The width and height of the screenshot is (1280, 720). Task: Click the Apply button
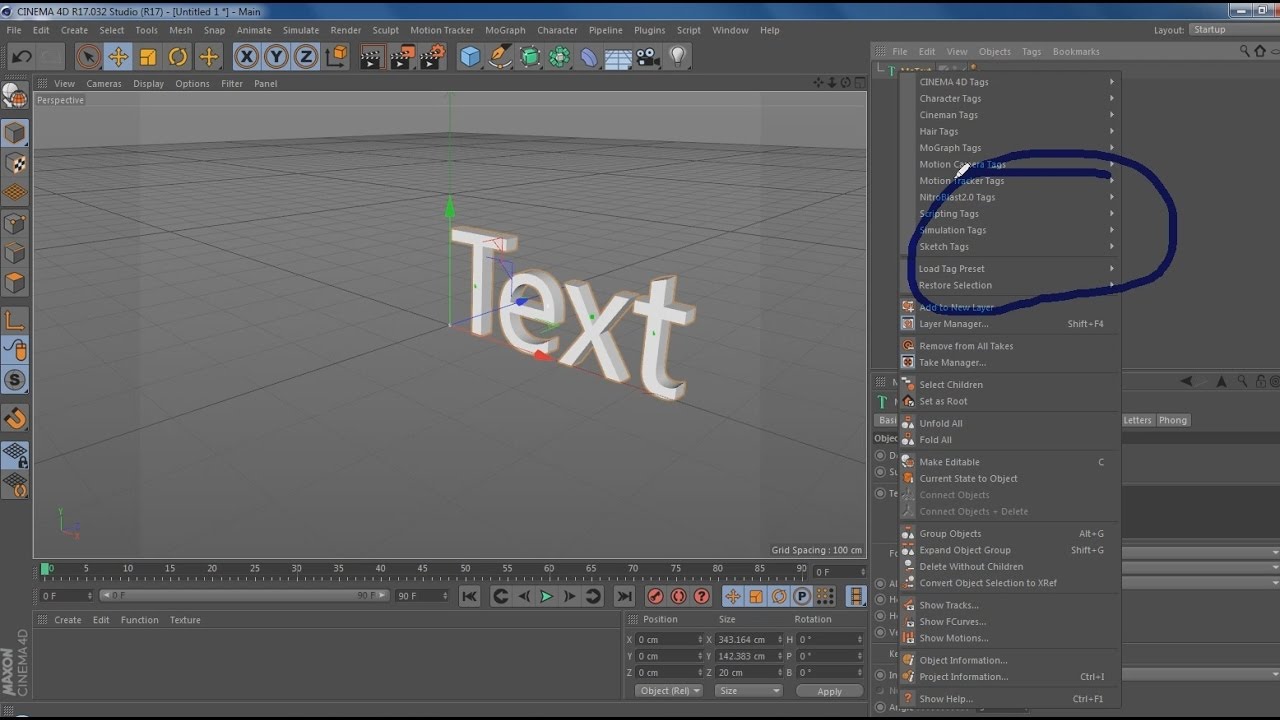(829, 691)
